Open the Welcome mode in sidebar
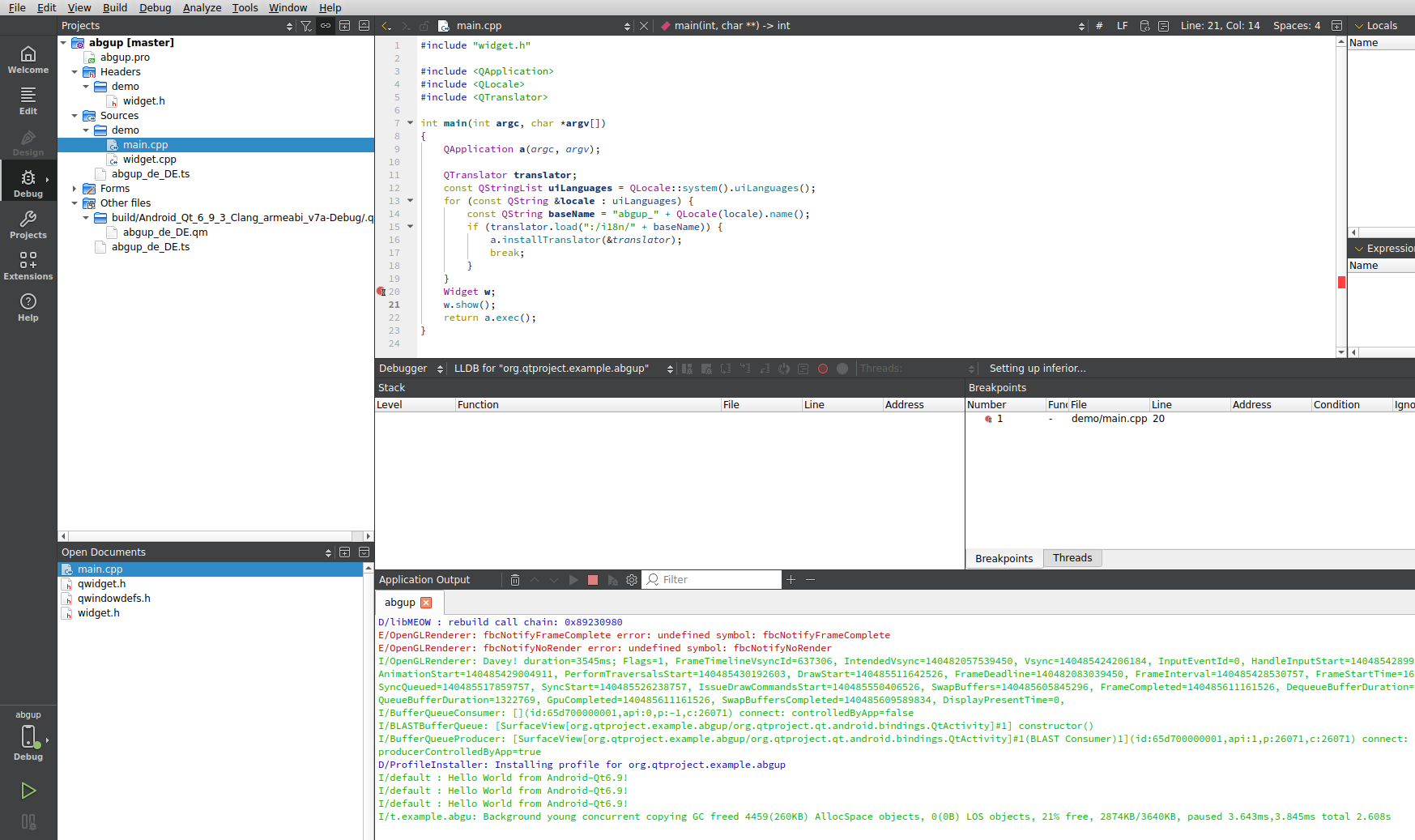 (28, 60)
